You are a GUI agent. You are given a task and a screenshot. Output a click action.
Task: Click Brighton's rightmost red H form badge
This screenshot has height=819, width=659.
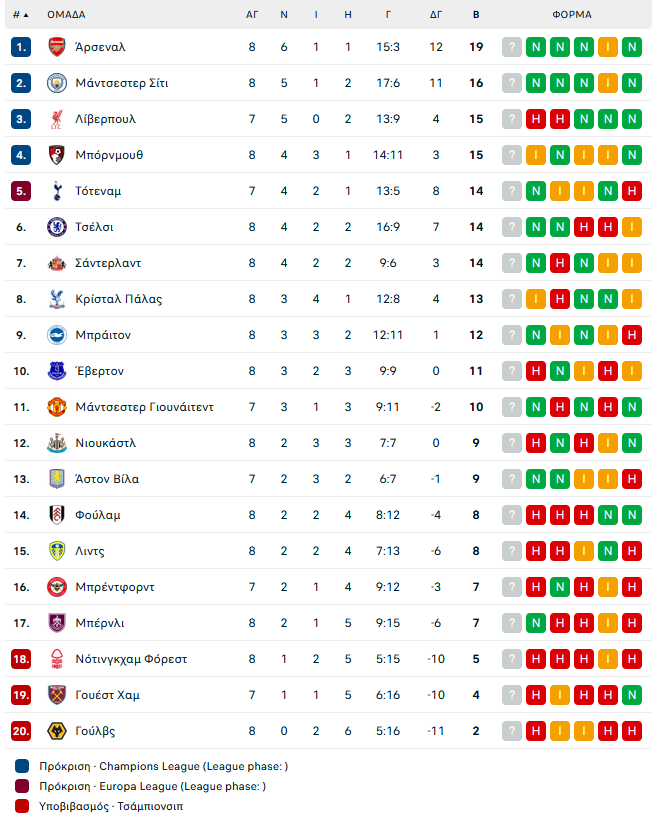(x=631, y=335)
